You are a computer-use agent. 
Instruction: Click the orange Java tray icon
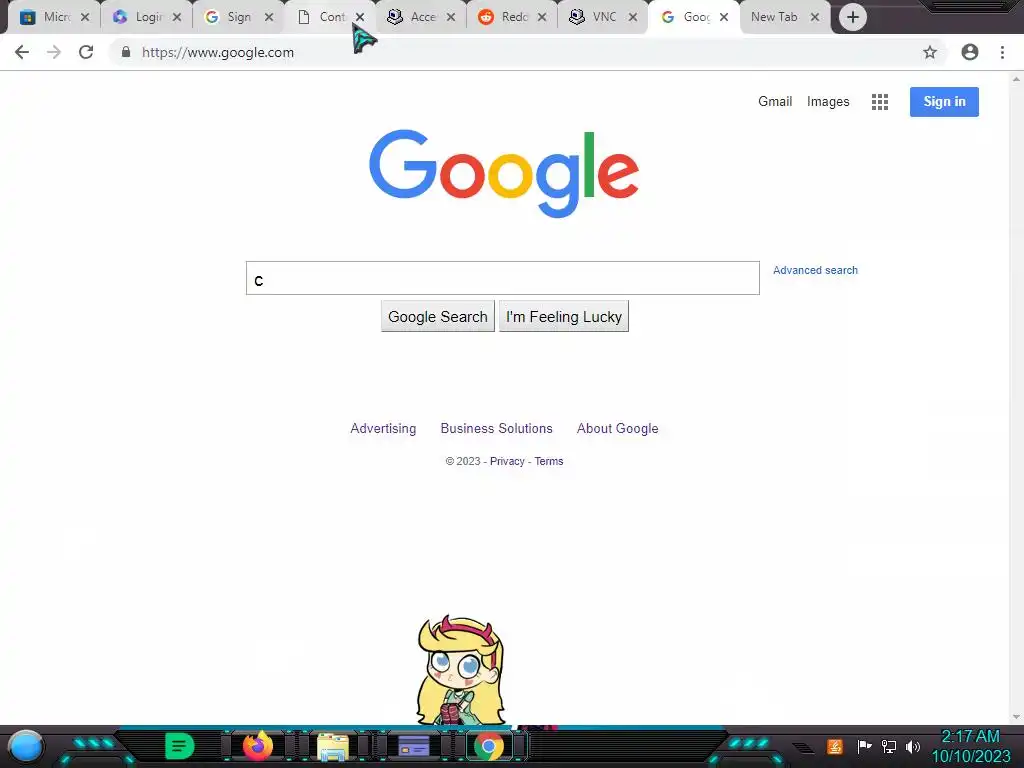[x=835, y=746]
